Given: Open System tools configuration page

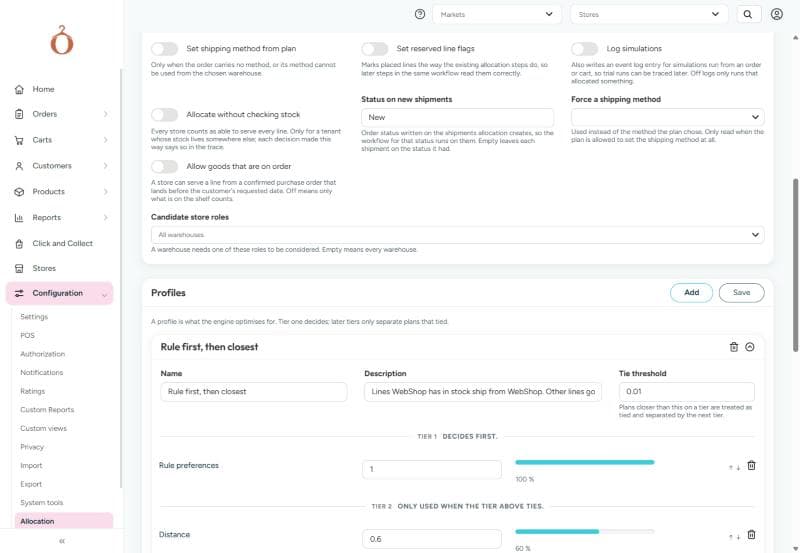Looking at the screenshot, I should pos(42,503).
